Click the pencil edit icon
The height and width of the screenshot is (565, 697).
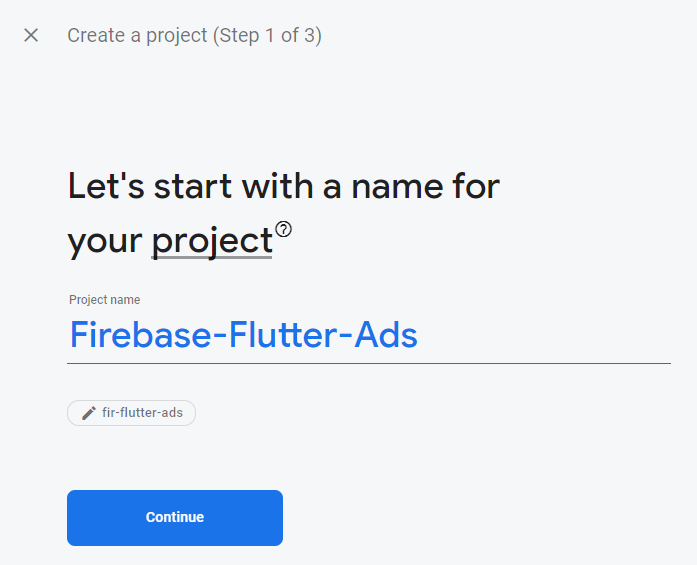coord(89,413)
